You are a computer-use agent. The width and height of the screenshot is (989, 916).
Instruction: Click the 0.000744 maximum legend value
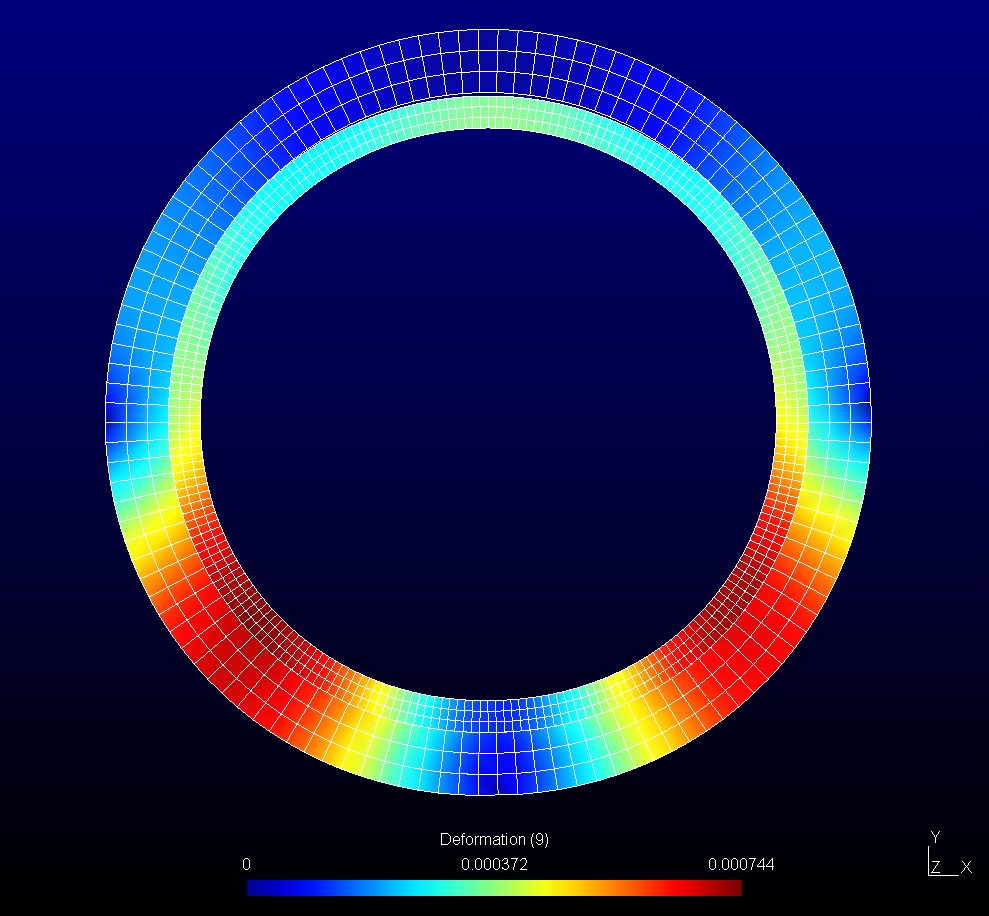point(743,864)
